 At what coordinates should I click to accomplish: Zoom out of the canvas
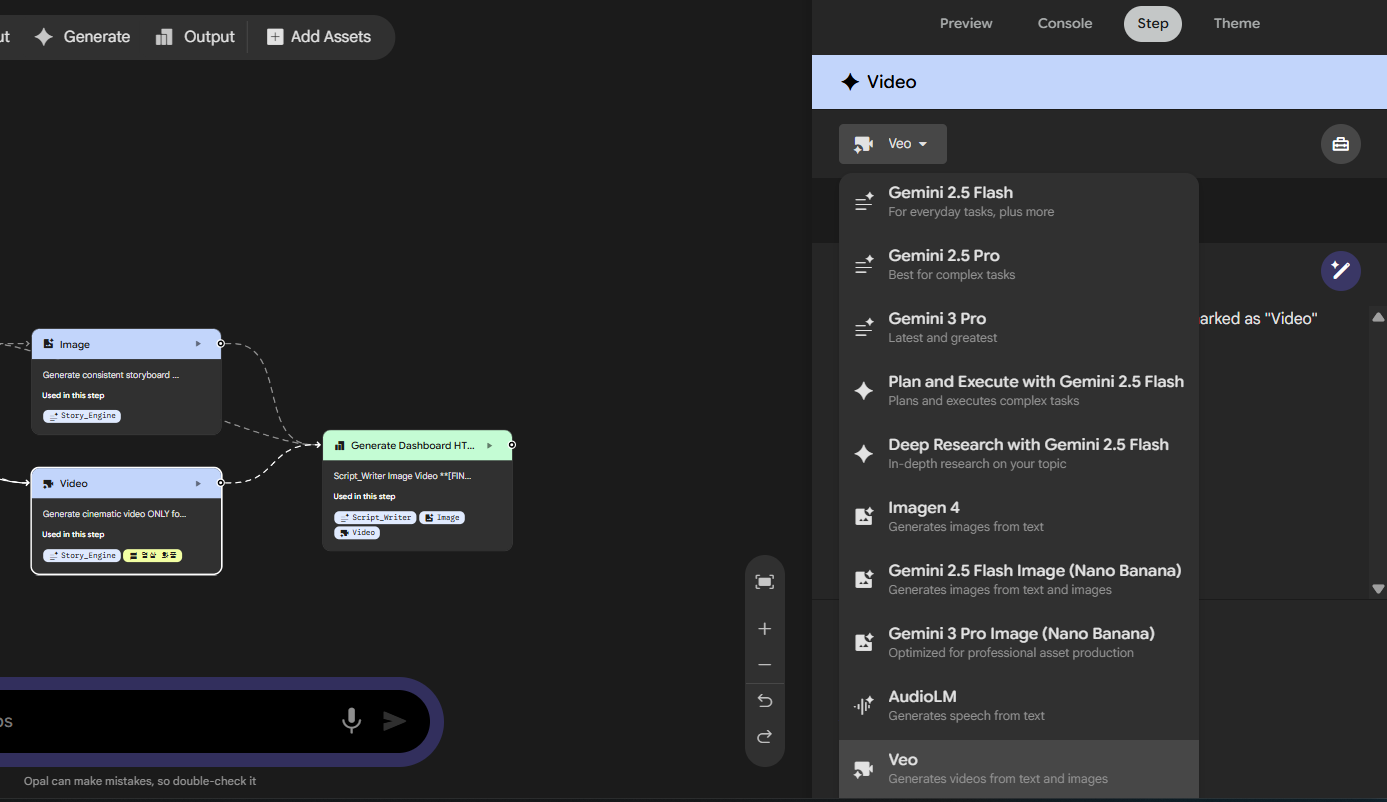pyautogui.click(x=765, y=665)
